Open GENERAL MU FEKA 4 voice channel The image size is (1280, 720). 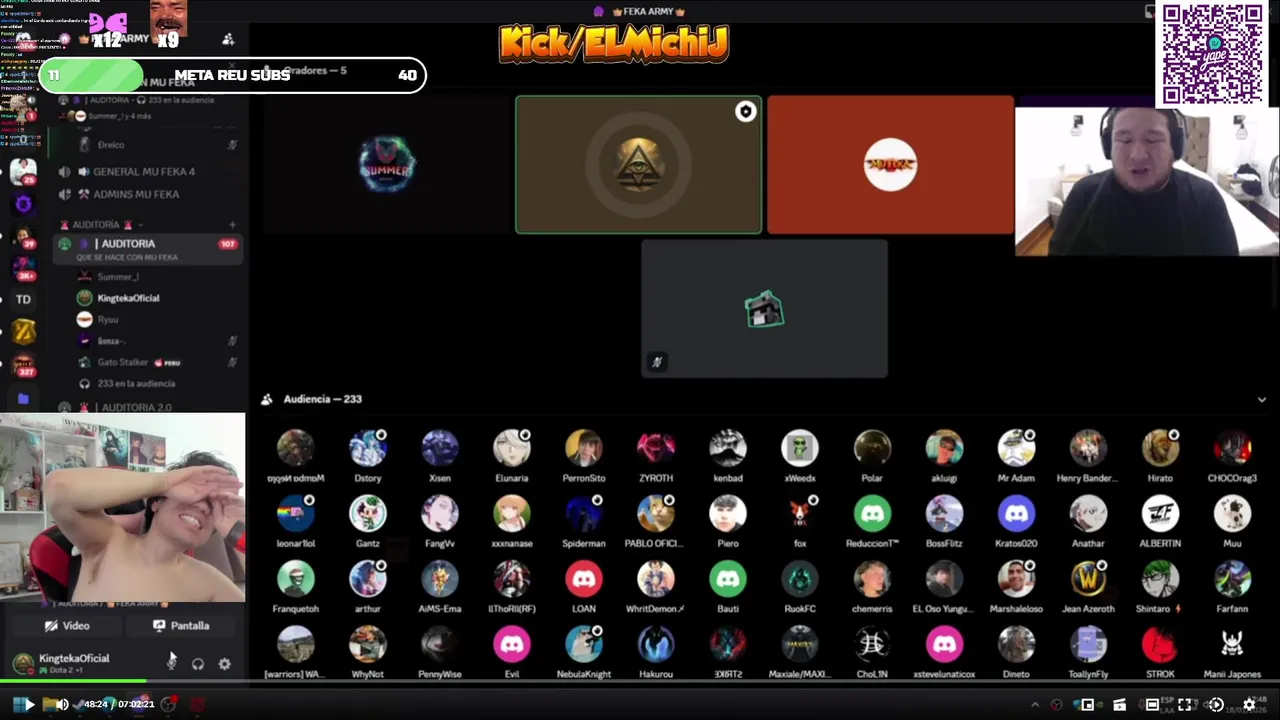[143, 172]
